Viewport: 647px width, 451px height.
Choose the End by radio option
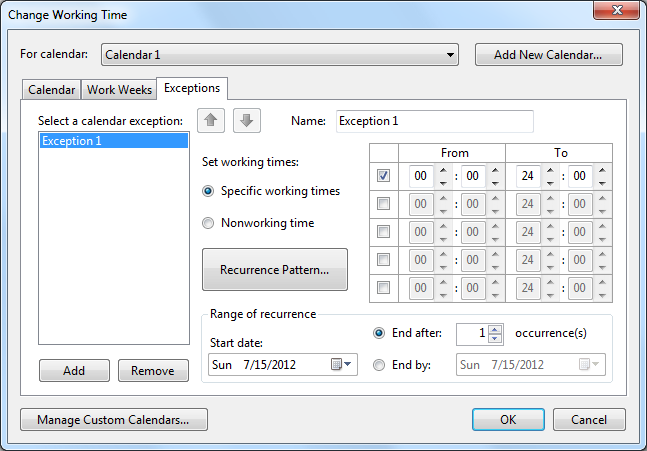[378, 365]
